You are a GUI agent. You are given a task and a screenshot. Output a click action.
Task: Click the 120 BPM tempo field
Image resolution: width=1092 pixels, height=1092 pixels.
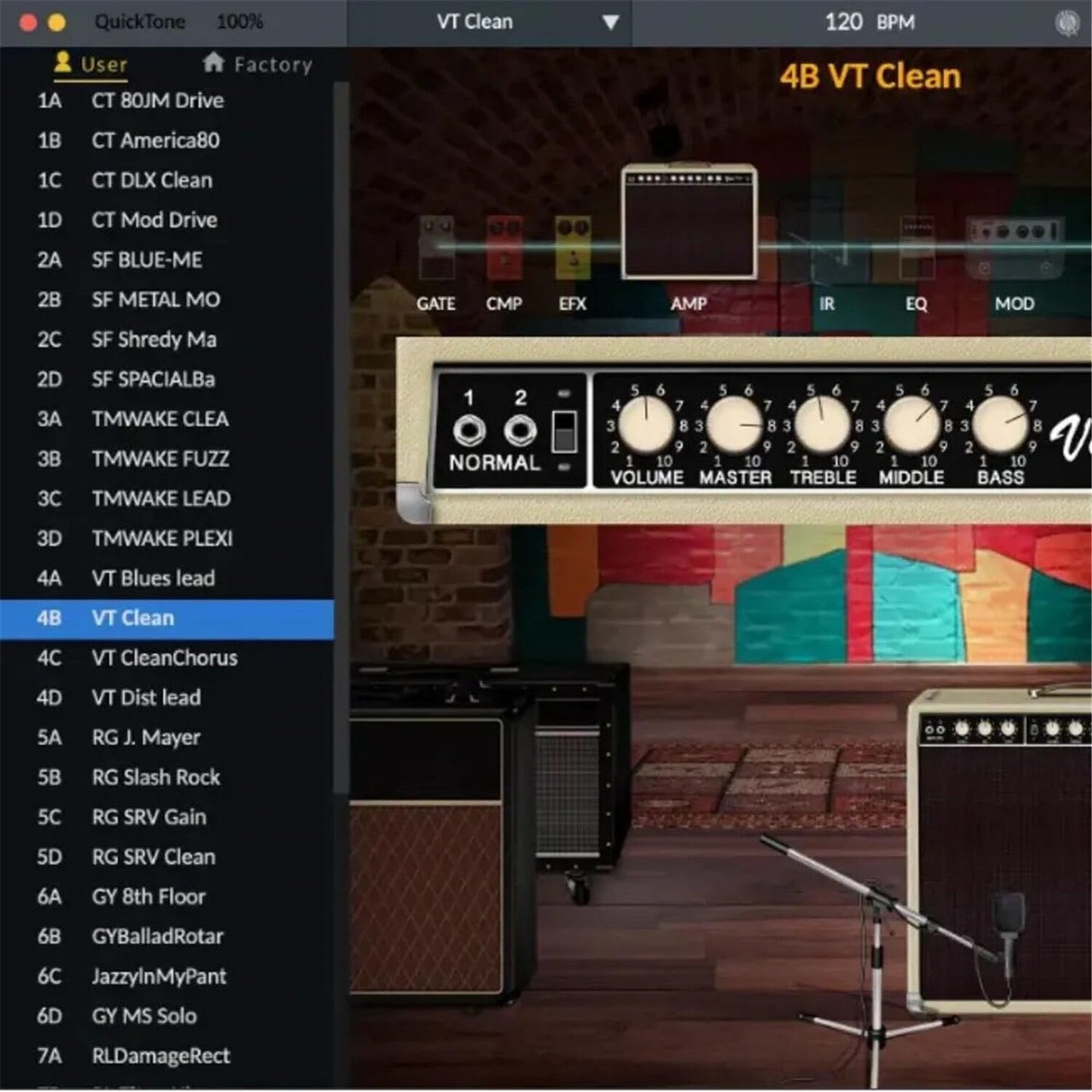tap(868, 23)
